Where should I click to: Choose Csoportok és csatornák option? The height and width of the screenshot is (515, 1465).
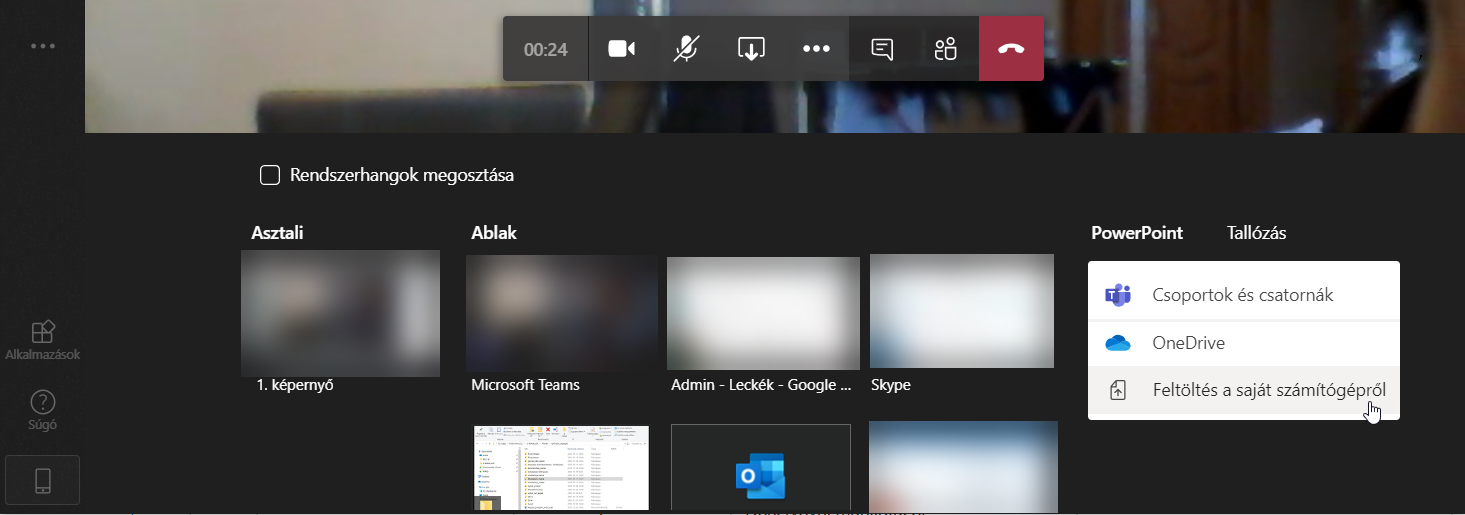coord(1243,295)
